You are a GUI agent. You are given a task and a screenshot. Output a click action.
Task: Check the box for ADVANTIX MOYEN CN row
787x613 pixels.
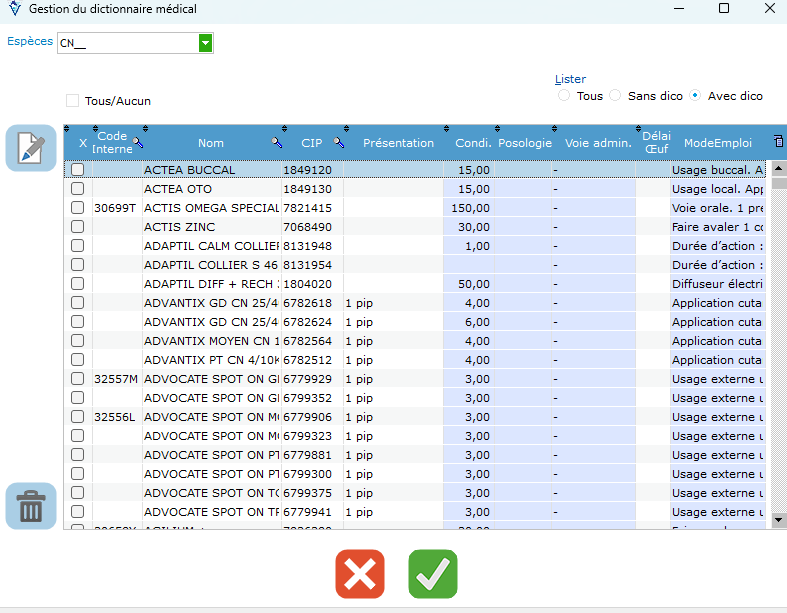(77, 341)
